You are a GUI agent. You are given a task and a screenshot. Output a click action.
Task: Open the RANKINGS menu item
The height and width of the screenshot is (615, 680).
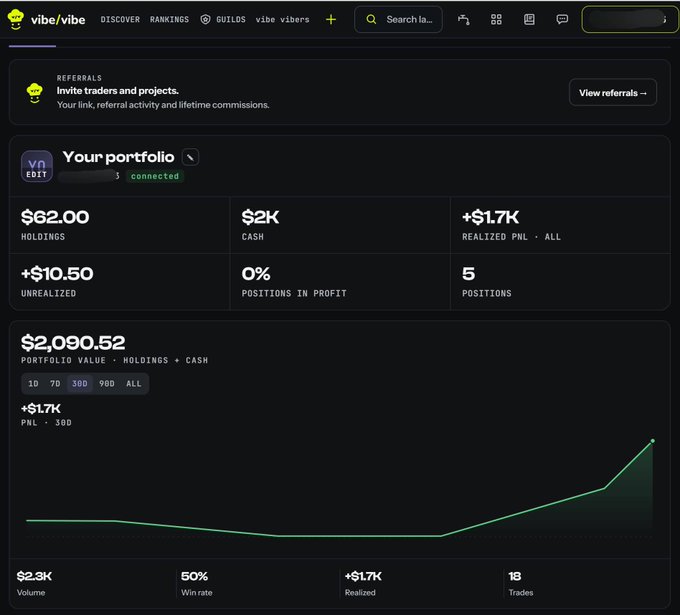click(170, 20)
